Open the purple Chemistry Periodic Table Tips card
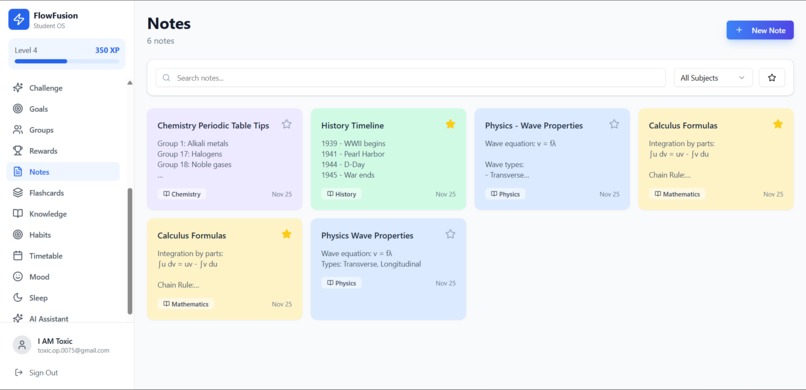The width and height of the screenshot is (806, 390). (225, 159)
